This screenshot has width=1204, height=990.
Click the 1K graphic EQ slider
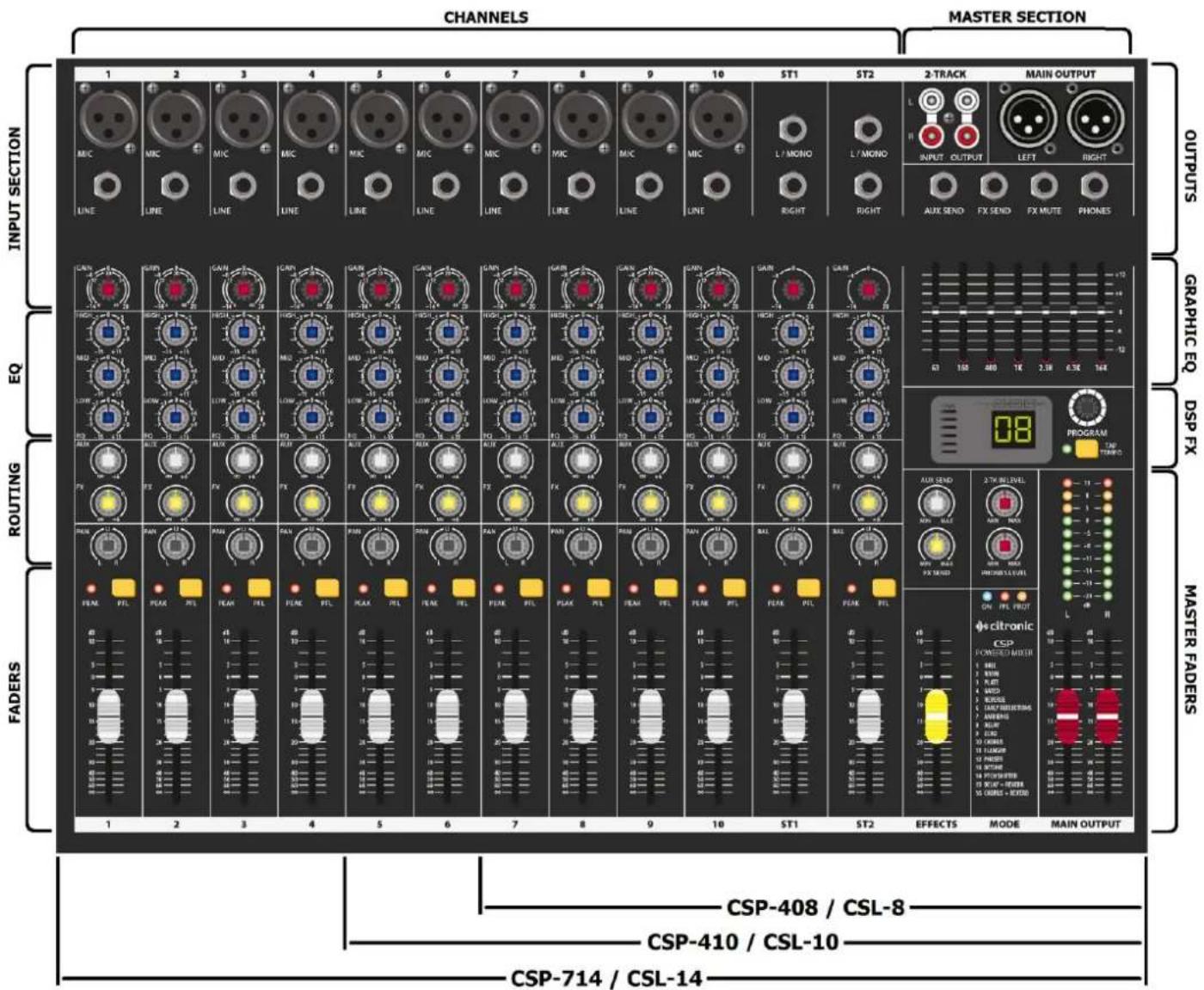[x=1018, y=313]
